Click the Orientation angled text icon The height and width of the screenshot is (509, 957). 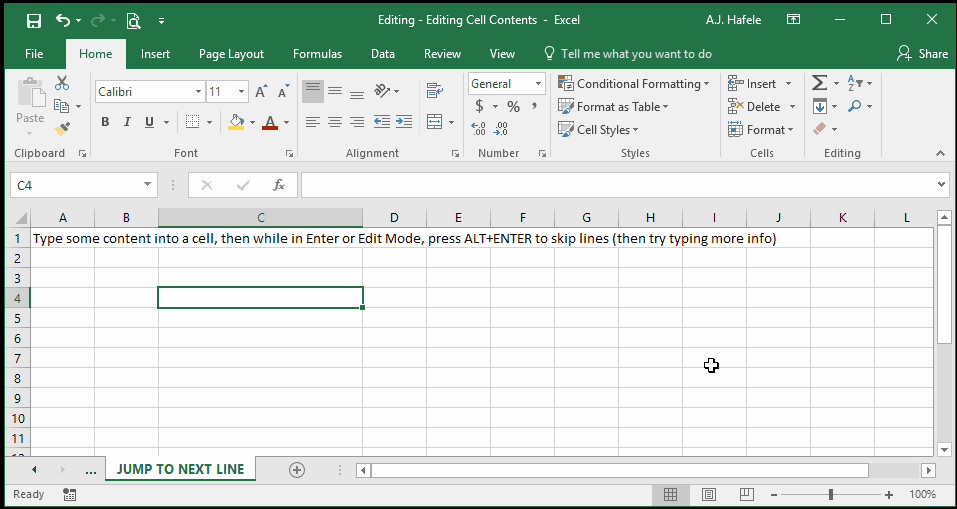click(382, 91)
